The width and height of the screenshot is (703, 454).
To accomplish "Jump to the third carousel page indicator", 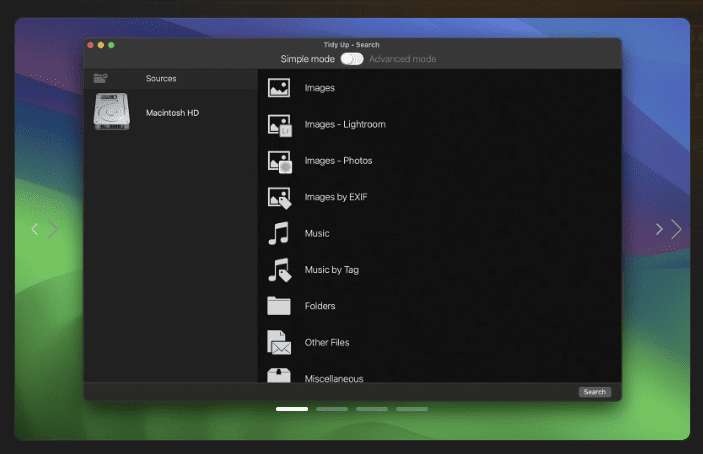I will (372, 409).
